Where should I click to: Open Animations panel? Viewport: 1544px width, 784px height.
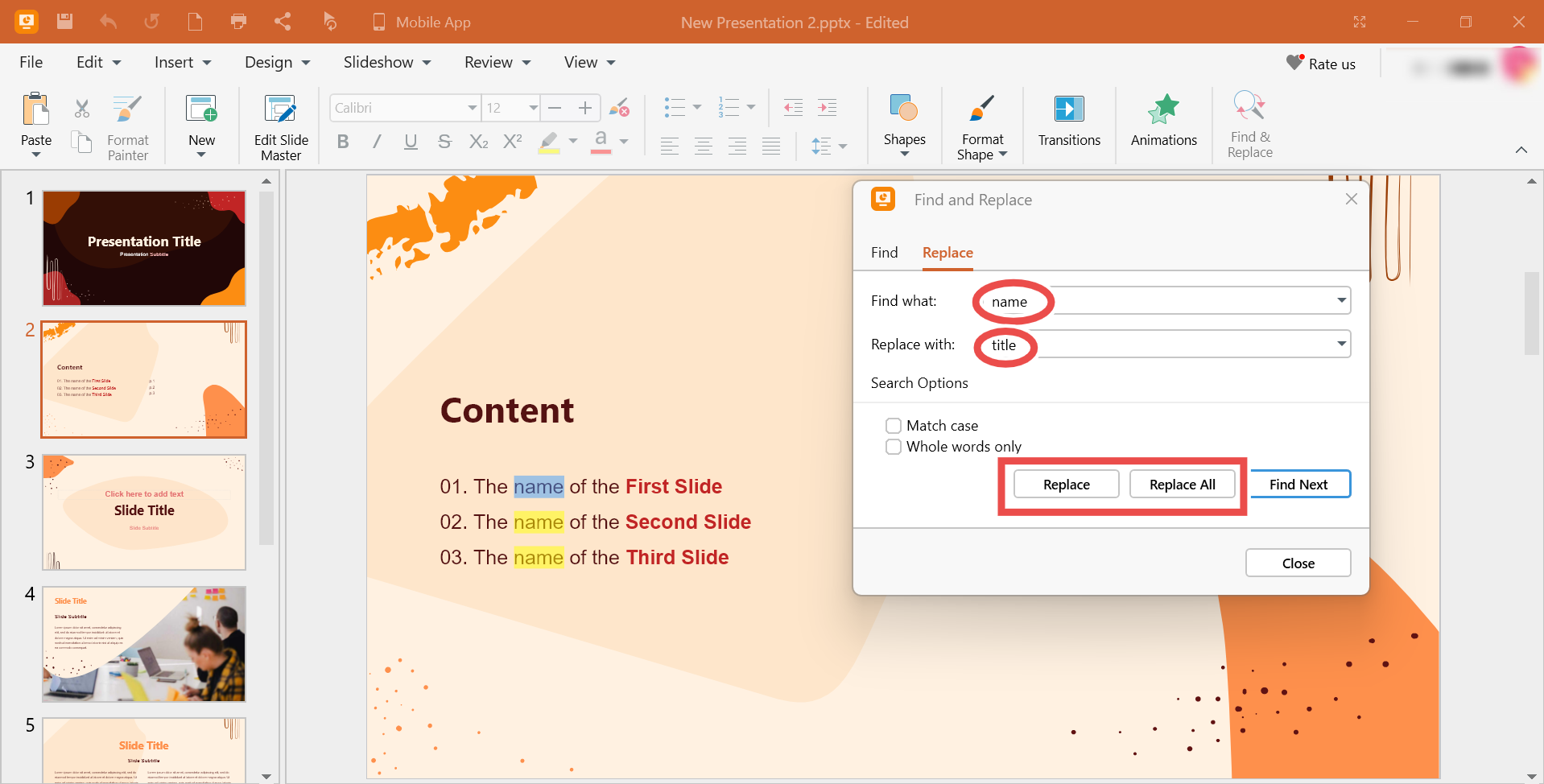(x=1164, y=121)
